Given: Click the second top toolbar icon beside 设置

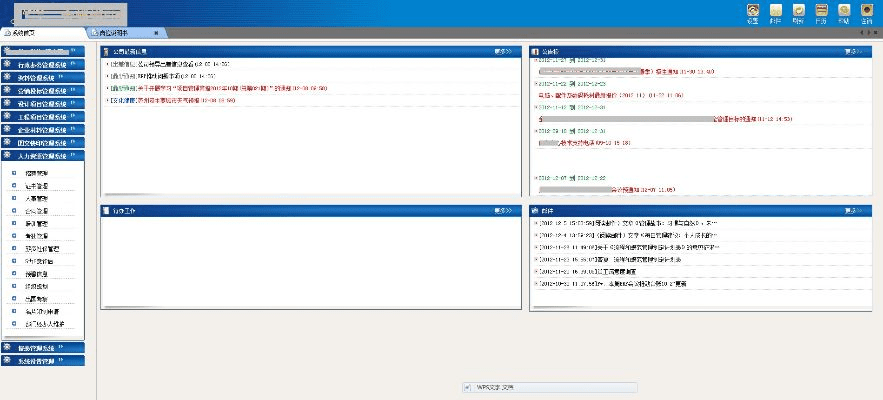Looking at the screenshot, I should [775, 12].
